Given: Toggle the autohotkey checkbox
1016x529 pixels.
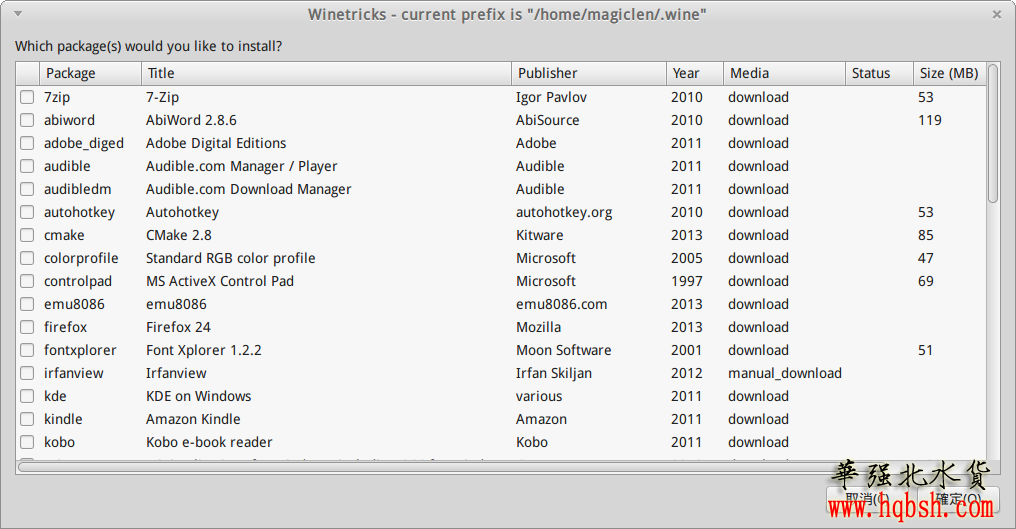Looking at the screenshot, I should [x=27, y=212].
